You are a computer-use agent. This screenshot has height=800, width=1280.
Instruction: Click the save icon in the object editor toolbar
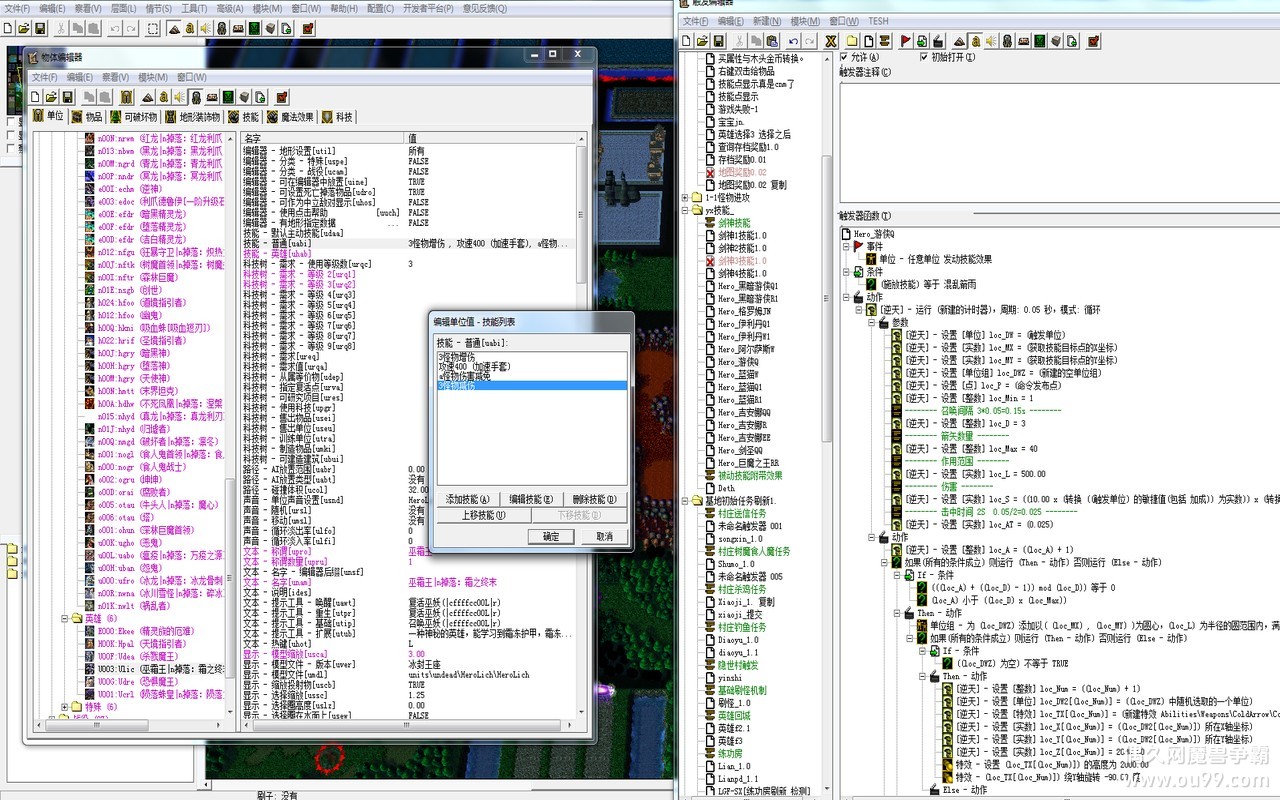click(67, 97)
